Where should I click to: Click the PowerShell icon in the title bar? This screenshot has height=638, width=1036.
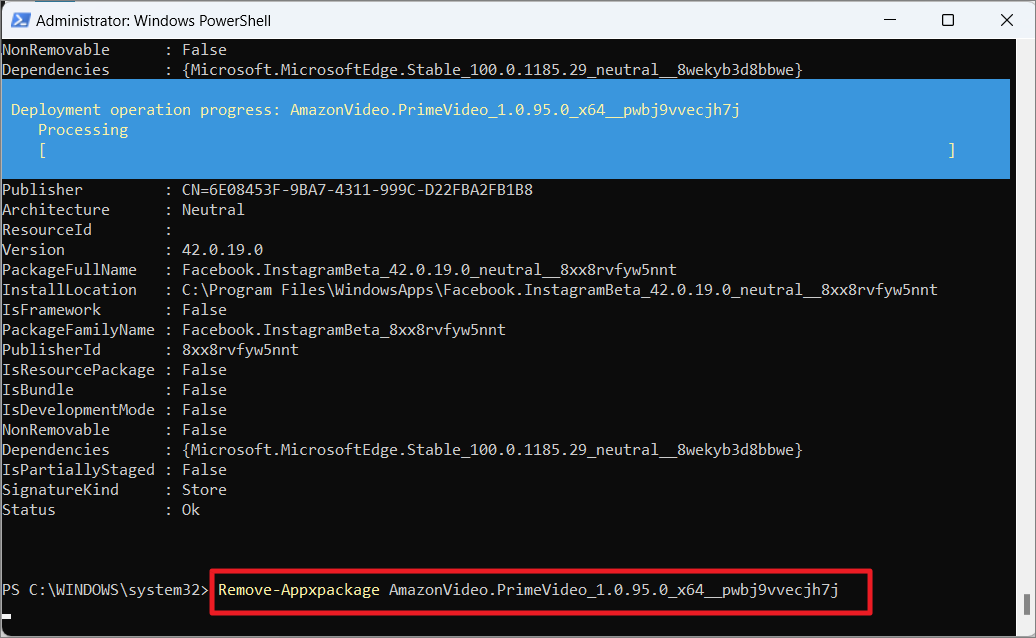(20, 20)
